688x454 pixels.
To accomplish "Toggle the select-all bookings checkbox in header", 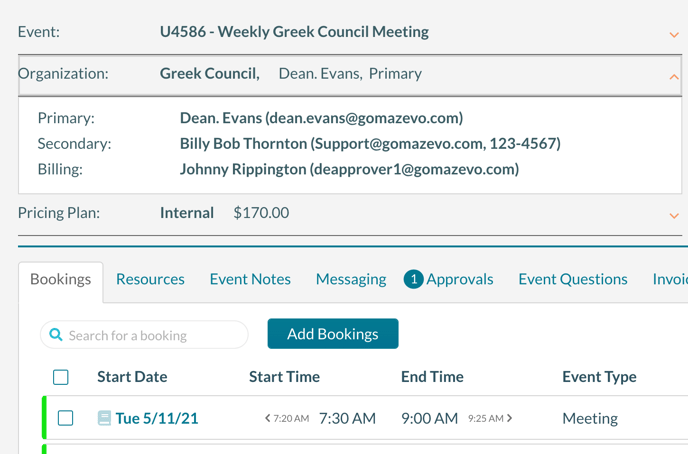I will click(61, 377).
